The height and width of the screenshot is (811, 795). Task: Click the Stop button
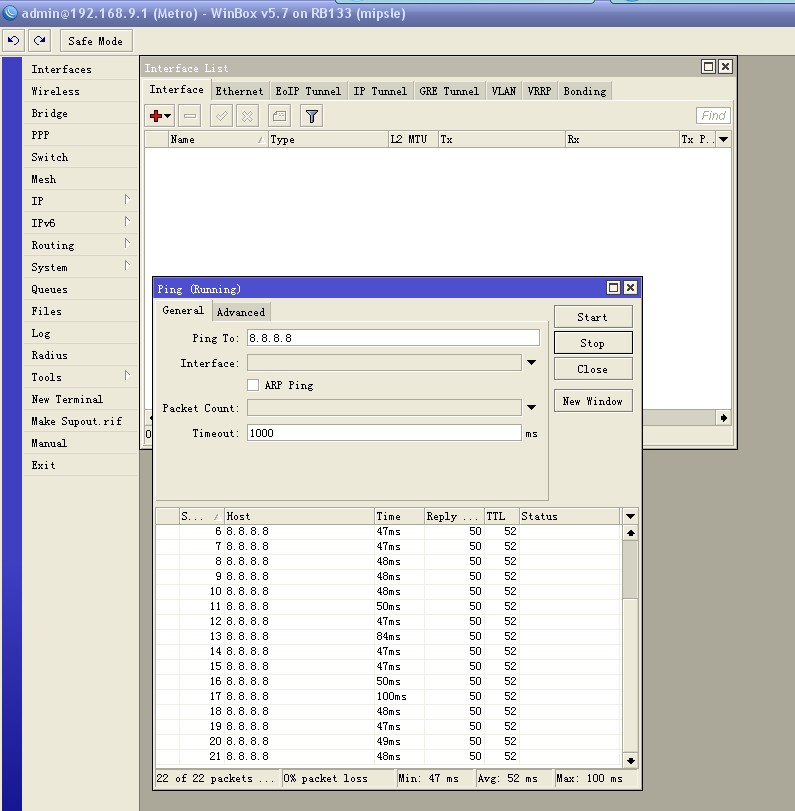click(593, 343)
